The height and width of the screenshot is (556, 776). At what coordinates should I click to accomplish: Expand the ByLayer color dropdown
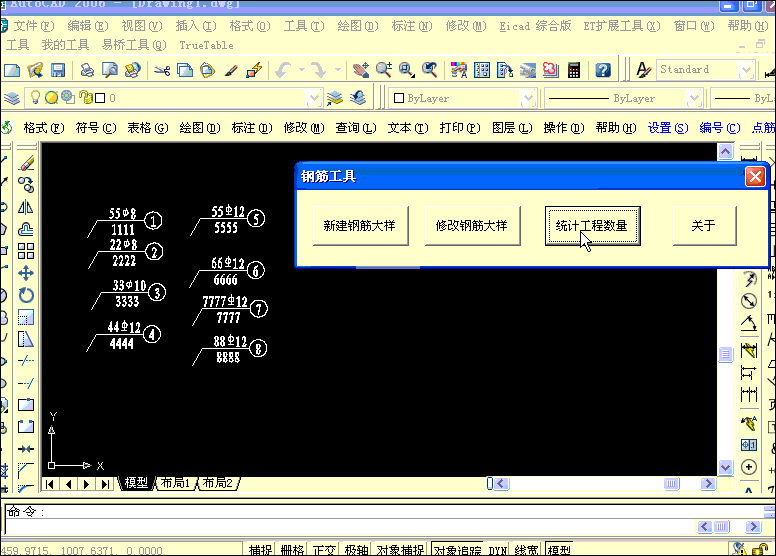[x=528, y=98]
